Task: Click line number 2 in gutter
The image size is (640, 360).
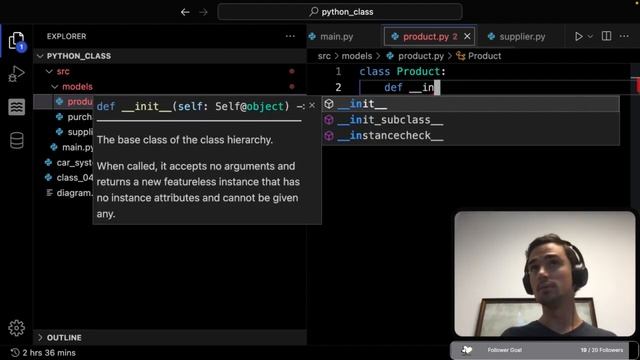Action: pyautogui.click(x=338, y=87)
